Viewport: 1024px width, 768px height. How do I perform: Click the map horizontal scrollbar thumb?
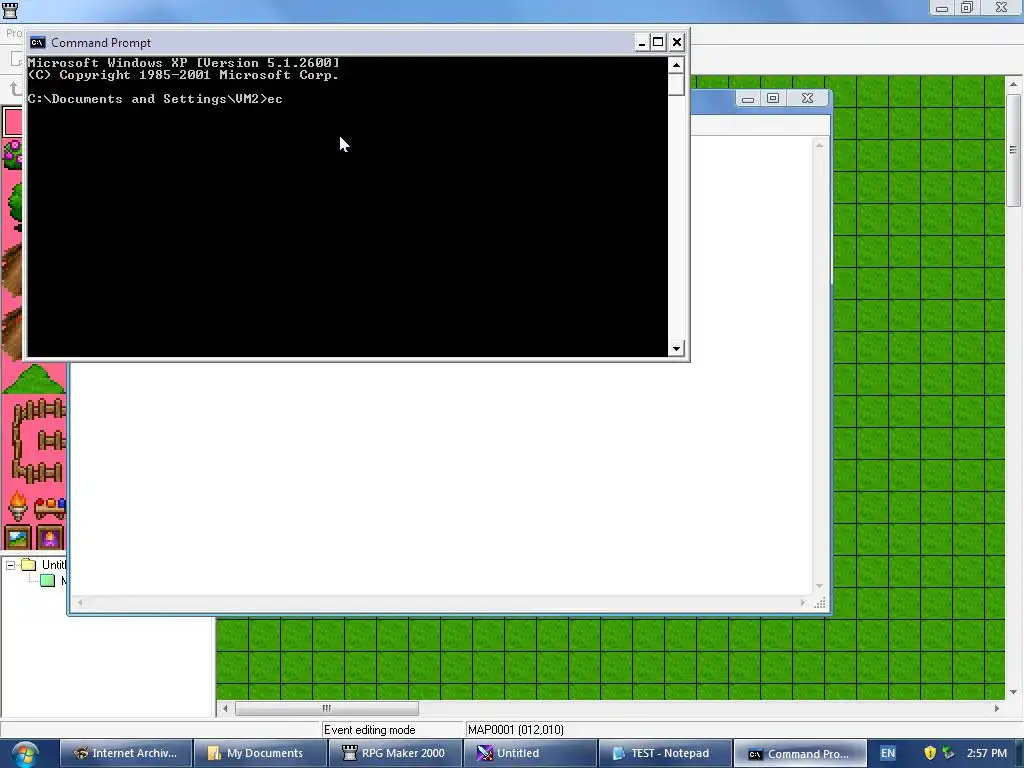[327, 709]
